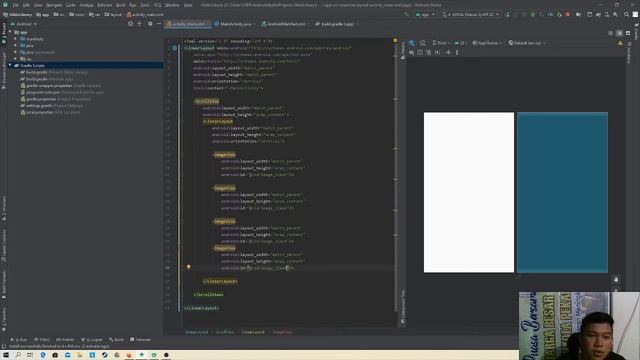Click ImageView in the editor breadcrumb
The image size is (640, 360).
click(x=282, y=332)
